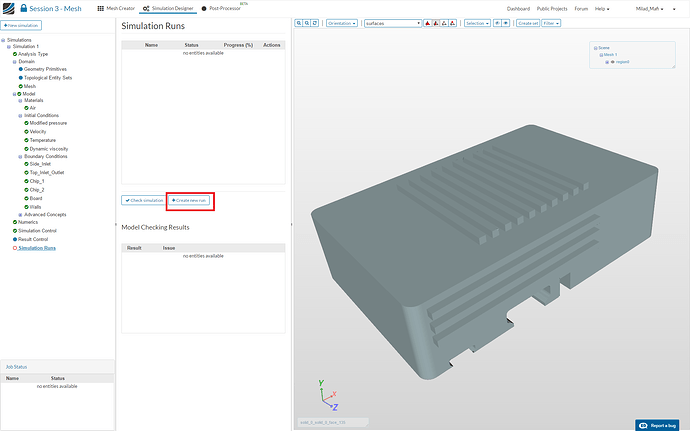Open the Orientation dropdown
The height and width of the screenshot is (431, 690).
[x=342, y=23]
